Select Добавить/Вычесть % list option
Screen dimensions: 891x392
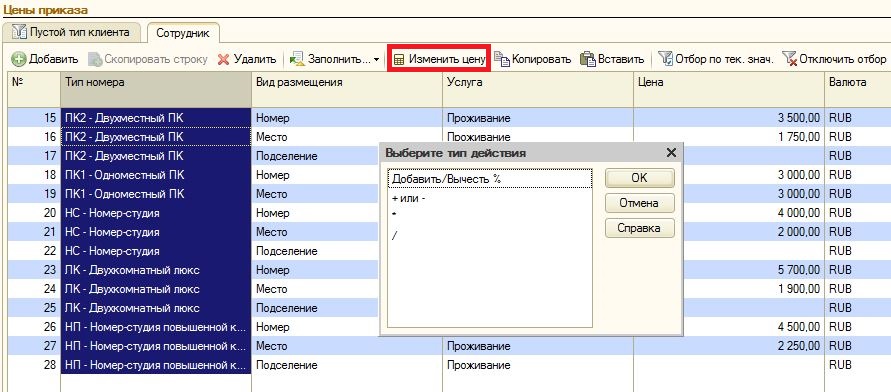click(490, 179)
